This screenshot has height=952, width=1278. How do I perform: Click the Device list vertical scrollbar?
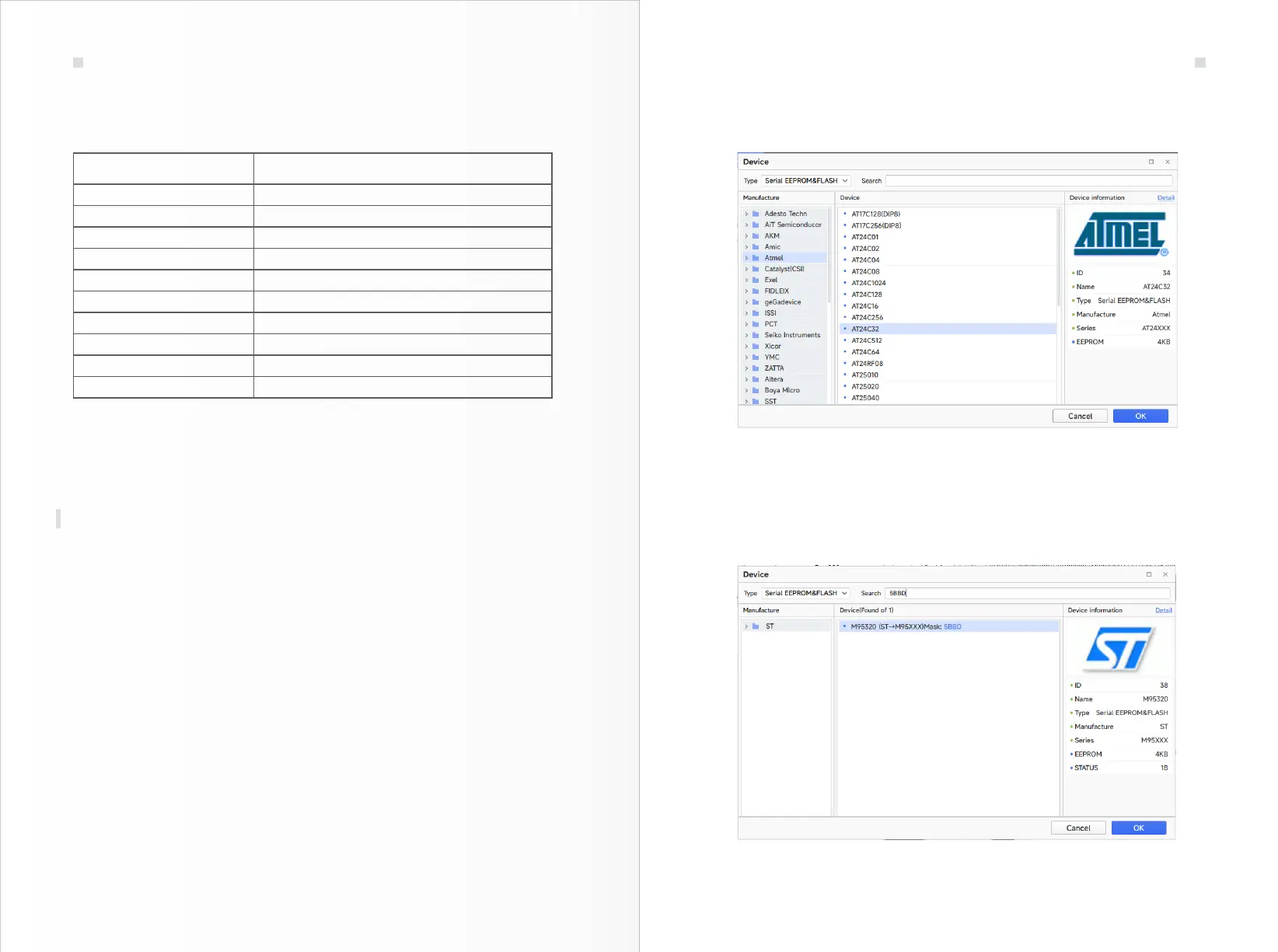point(1059,256)
